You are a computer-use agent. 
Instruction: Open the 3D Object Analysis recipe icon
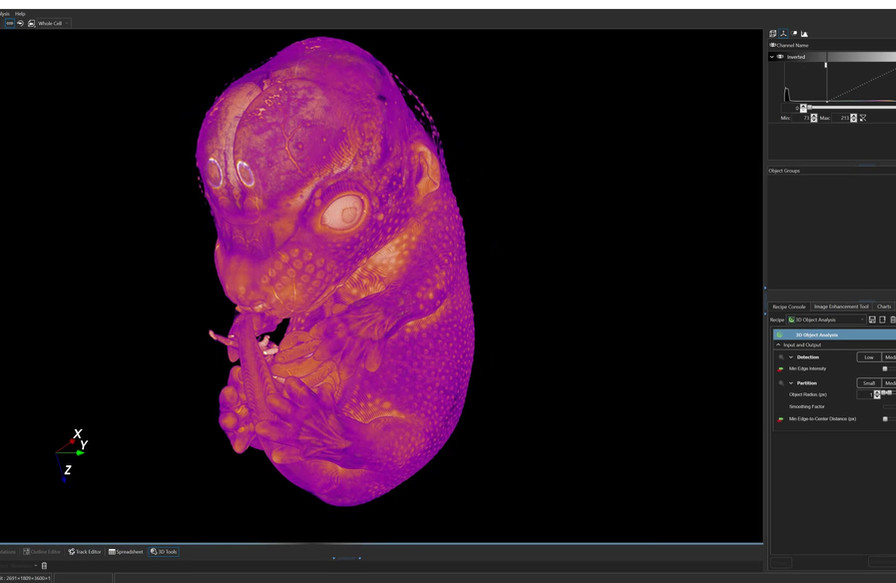pos(791,320)
